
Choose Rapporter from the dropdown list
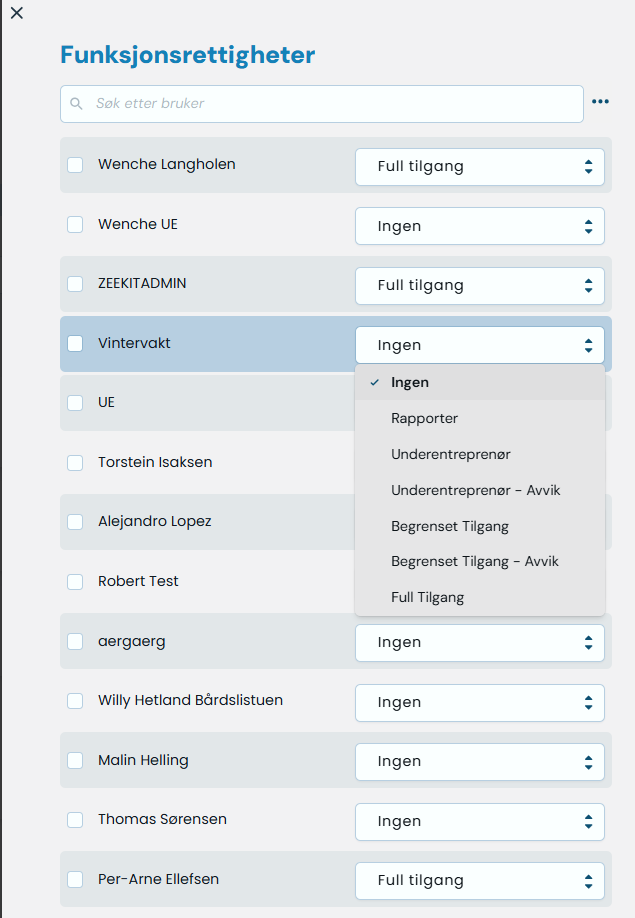425,418
